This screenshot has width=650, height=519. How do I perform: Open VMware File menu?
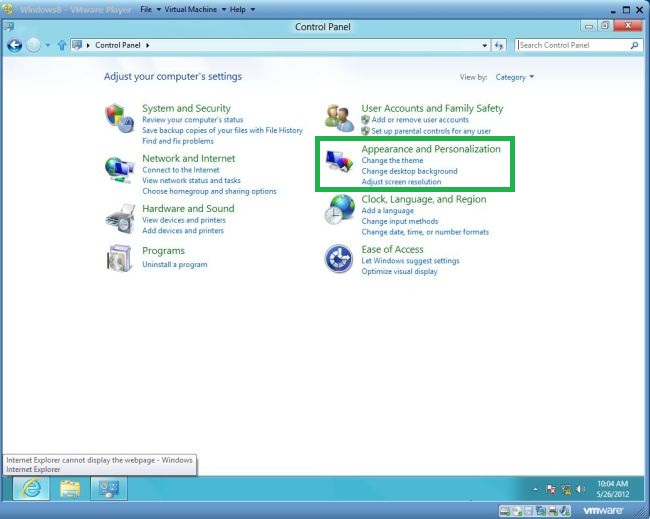[150, 9]
